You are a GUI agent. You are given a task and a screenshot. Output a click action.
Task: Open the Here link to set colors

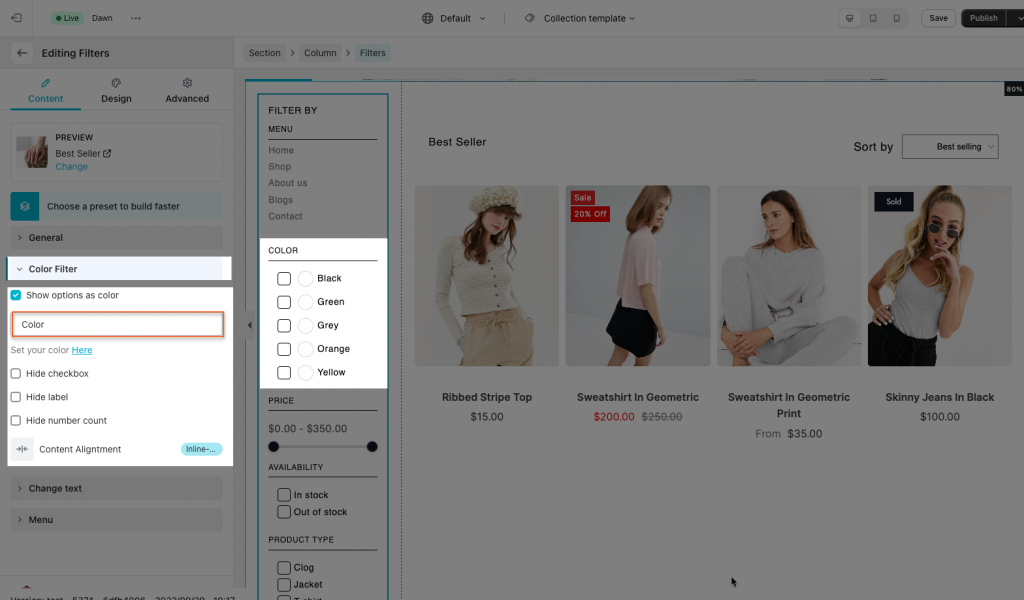pyautogui.click(x=82, y=350)
